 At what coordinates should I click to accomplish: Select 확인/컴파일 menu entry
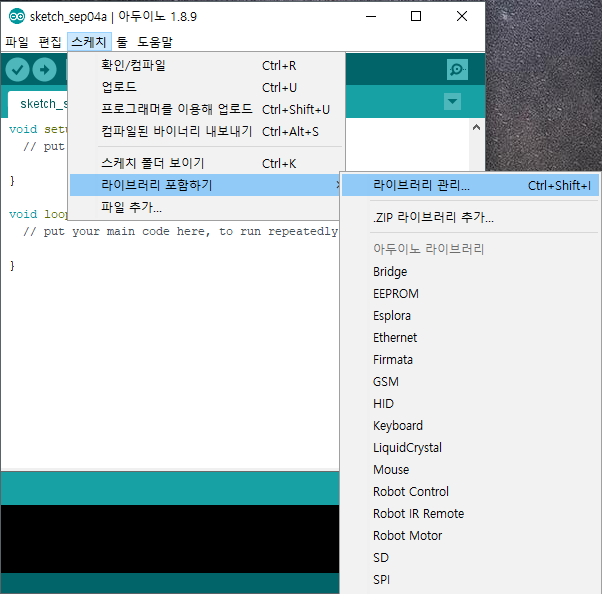(207, 66)
